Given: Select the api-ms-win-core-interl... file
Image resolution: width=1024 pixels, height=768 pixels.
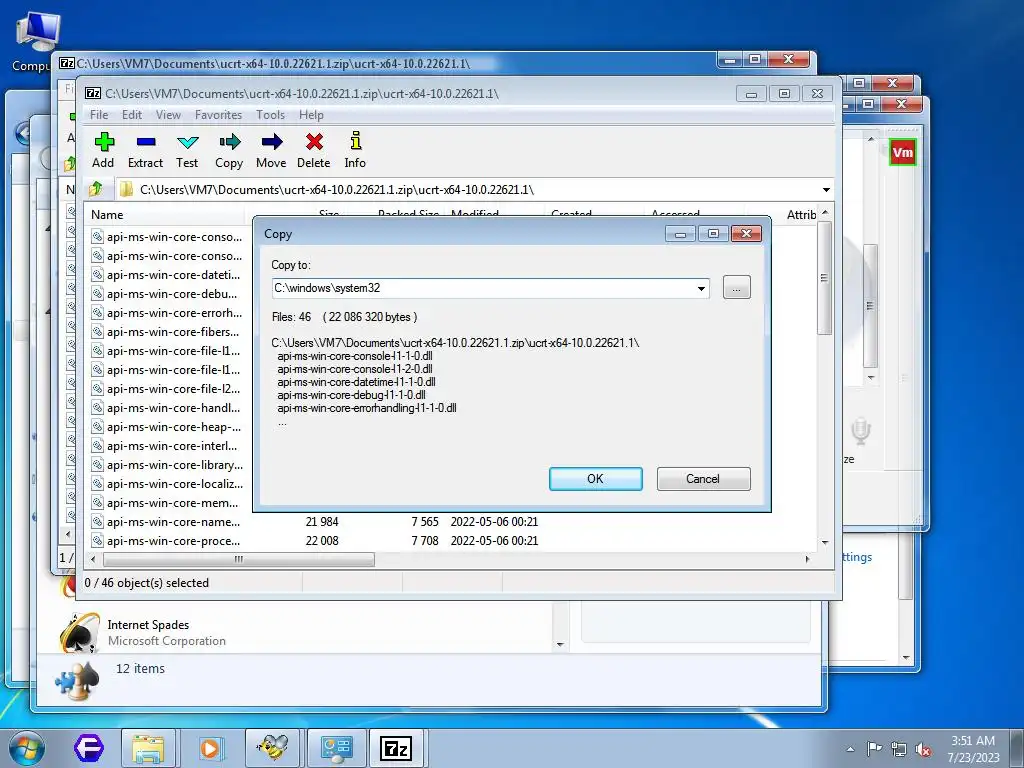Looking at the screenshot, I should (165, 445).
